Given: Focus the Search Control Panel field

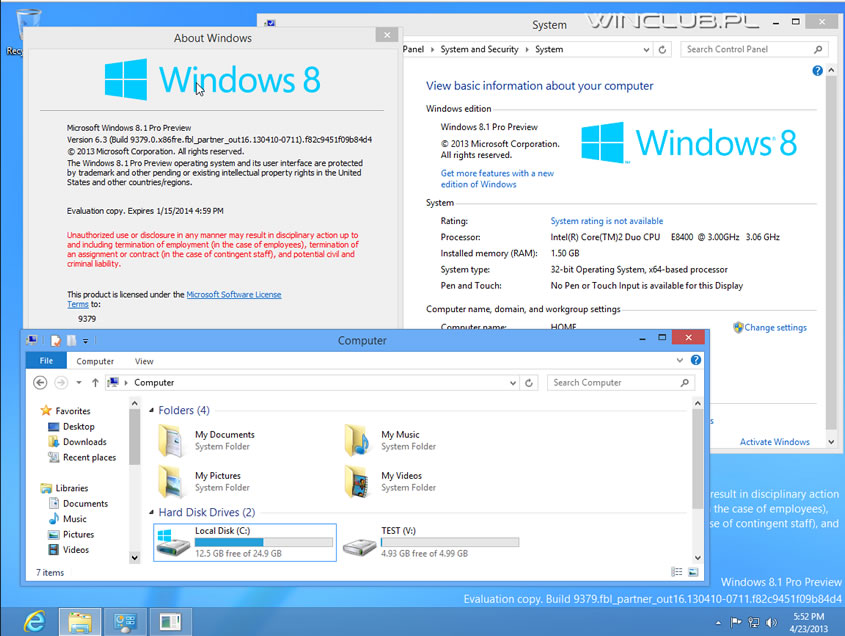Looking at the screenshot, I should pyautogui.click(x=754, y=50).
